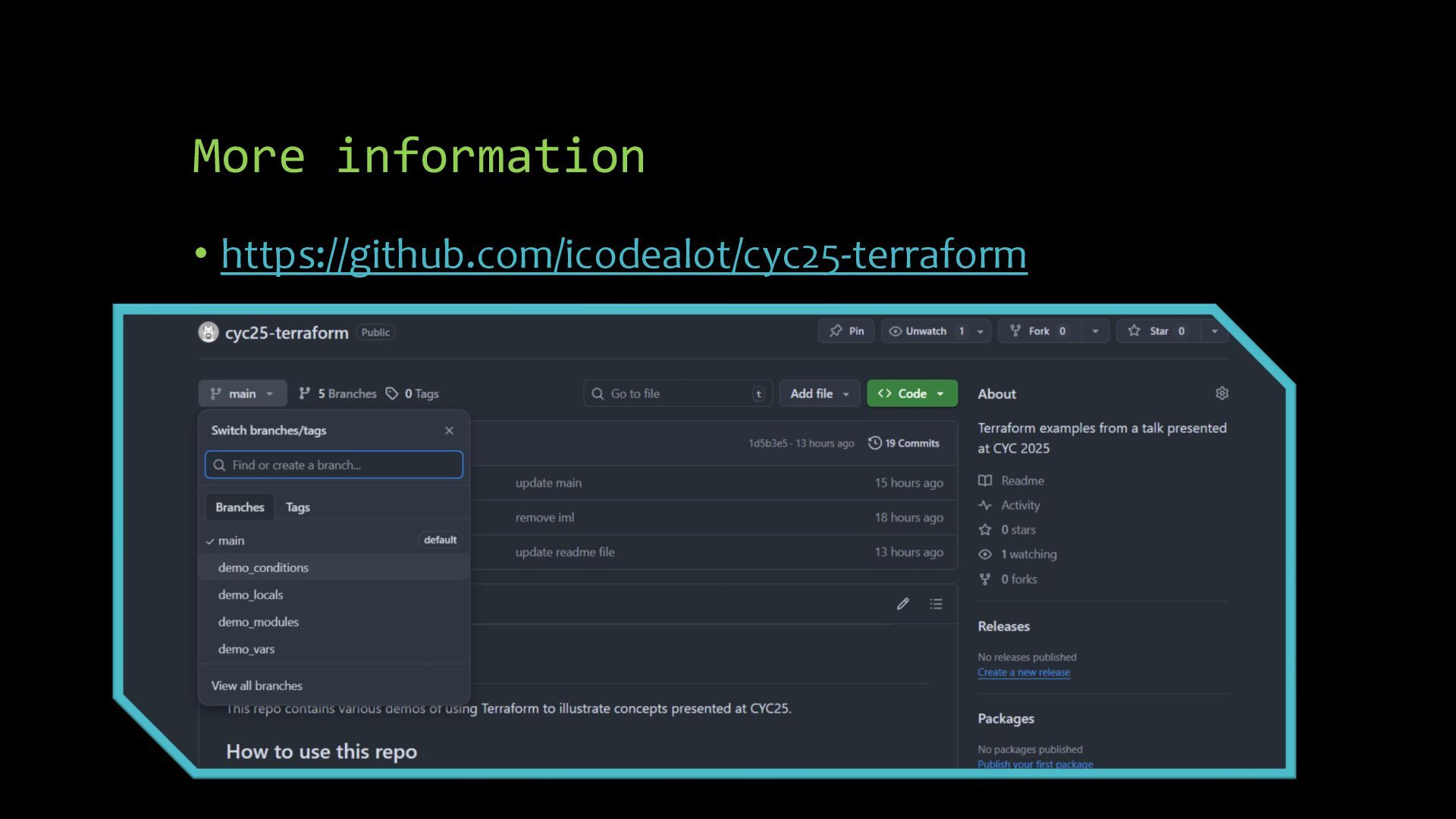Click the Pin repository button
This screenshot has width=1456, height=819.
[846, 331]
